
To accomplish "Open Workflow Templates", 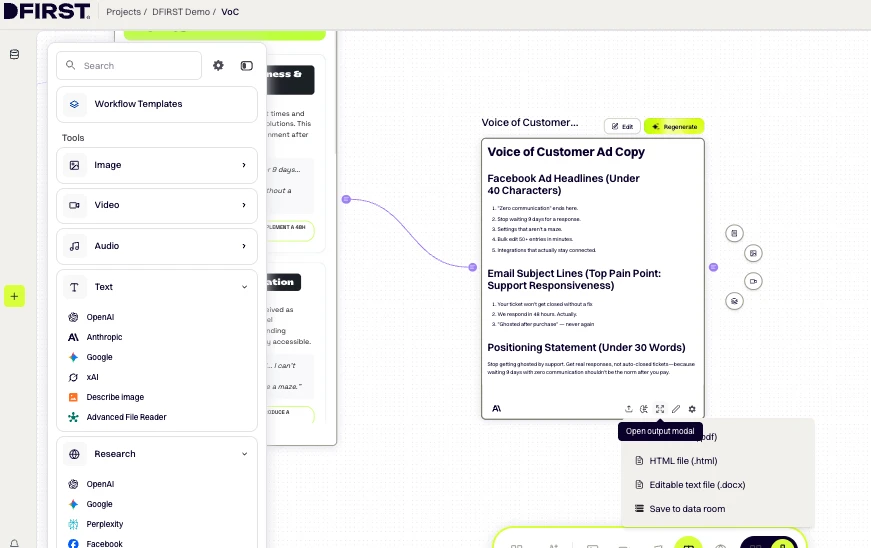I will click(157, 104).
